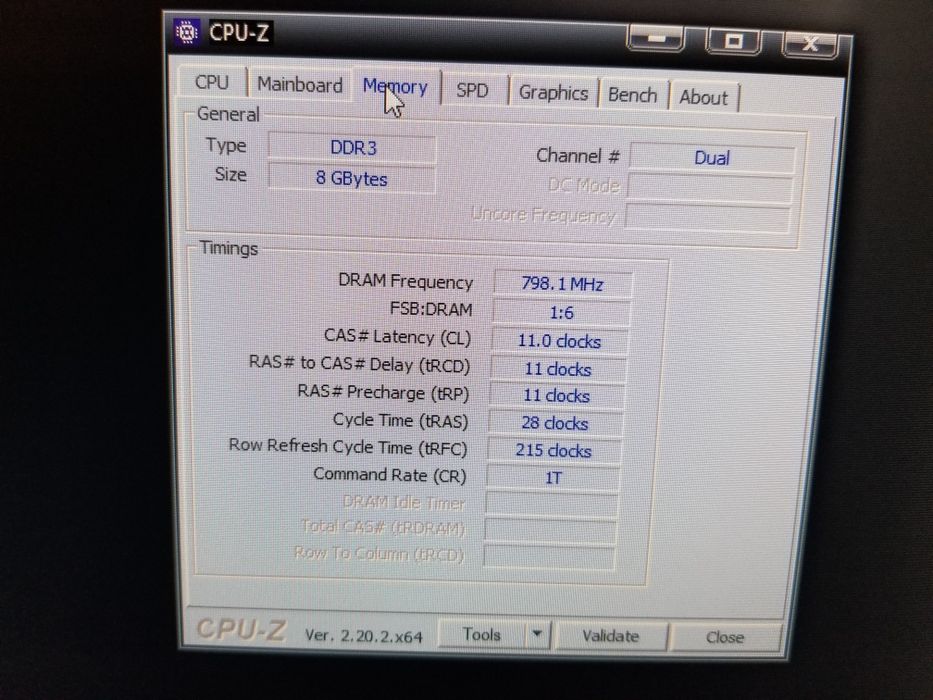Close CPU-Z with the title bar X
The image size is (933, 700).
click(810, 43)
